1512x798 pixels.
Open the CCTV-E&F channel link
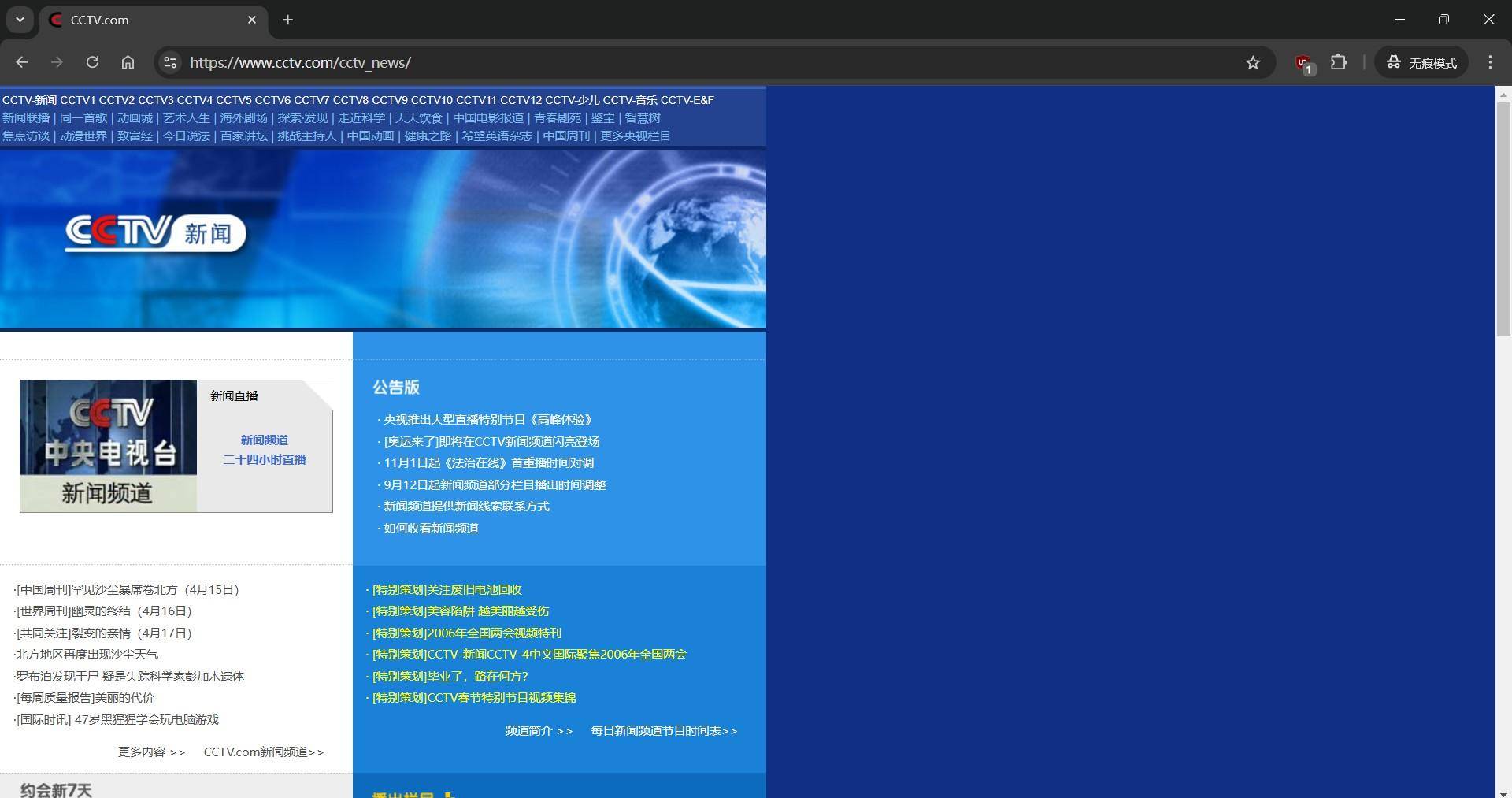click(x=687, y=100)
